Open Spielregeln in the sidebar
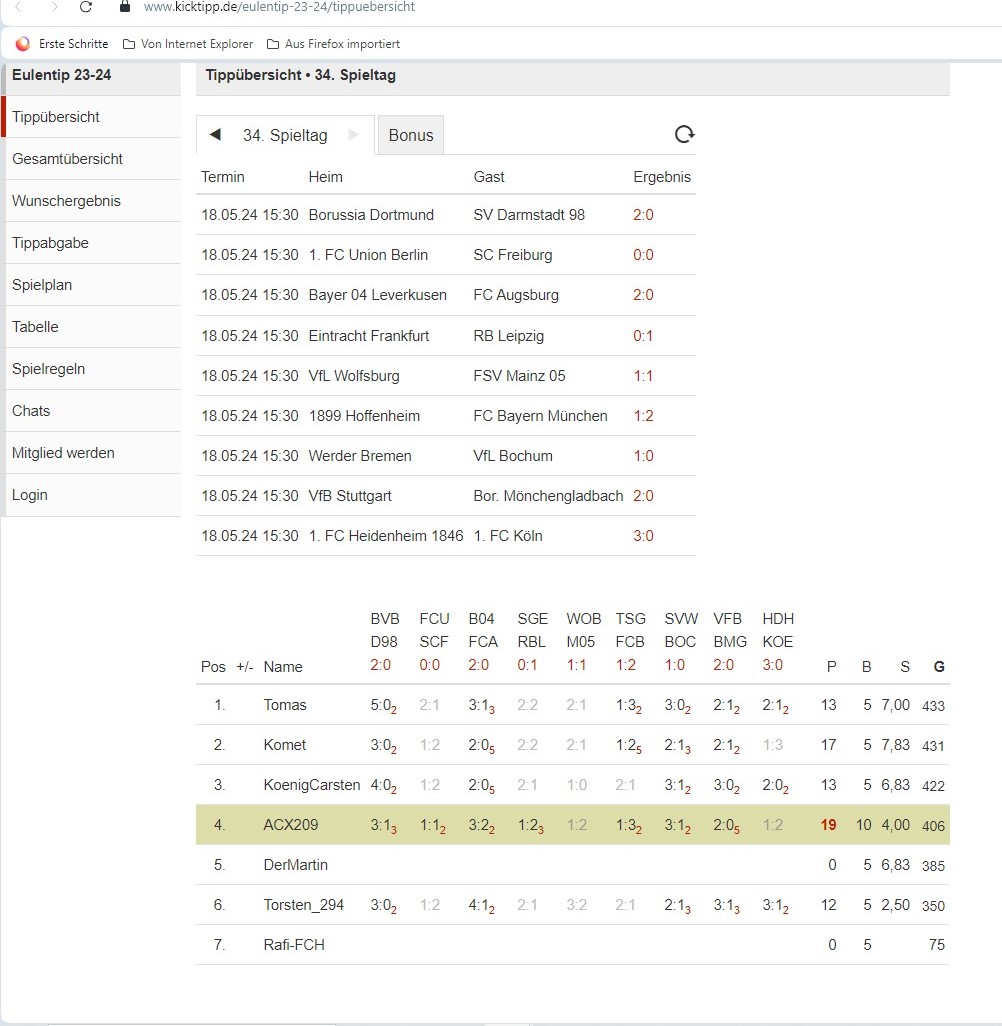Screen dimensions: 1002x1026 (x=93, y=368)
